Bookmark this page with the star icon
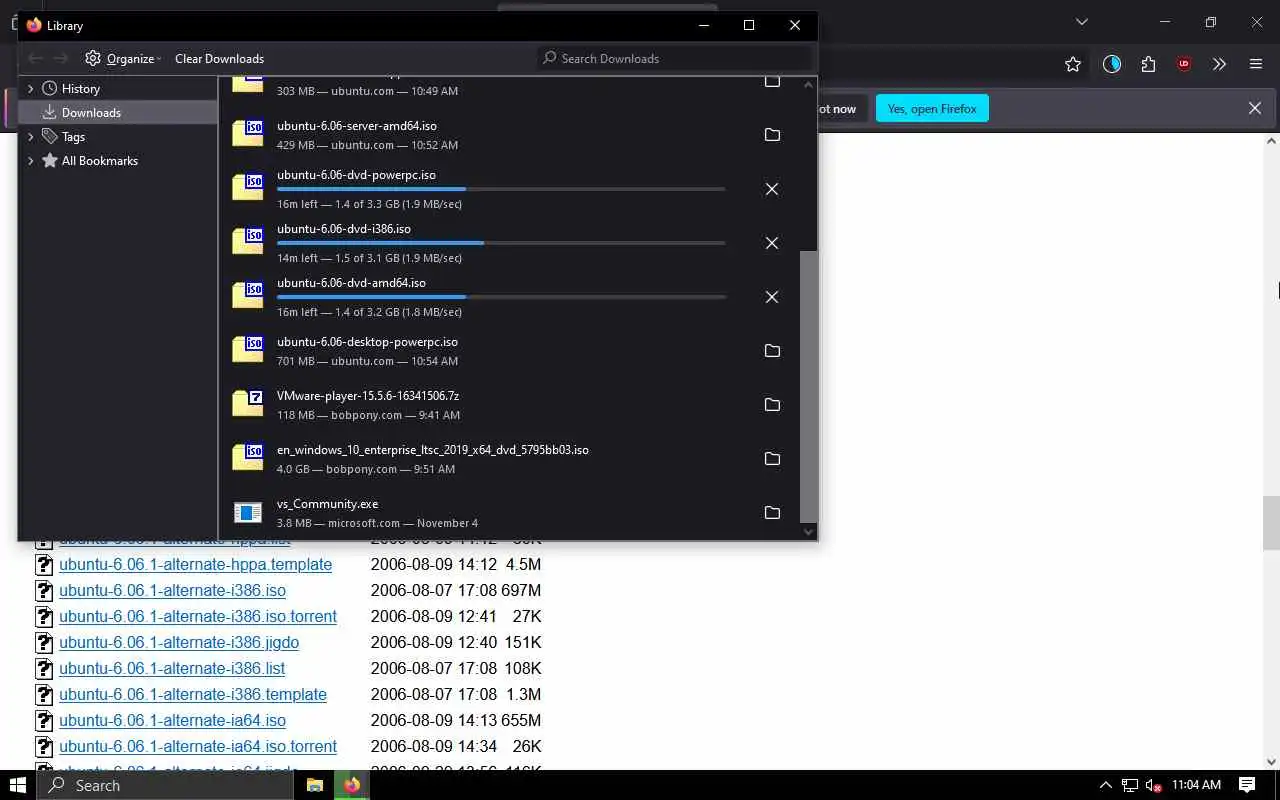The height and width of the screenshot is (800, 1280). (x=1073, y=64)
